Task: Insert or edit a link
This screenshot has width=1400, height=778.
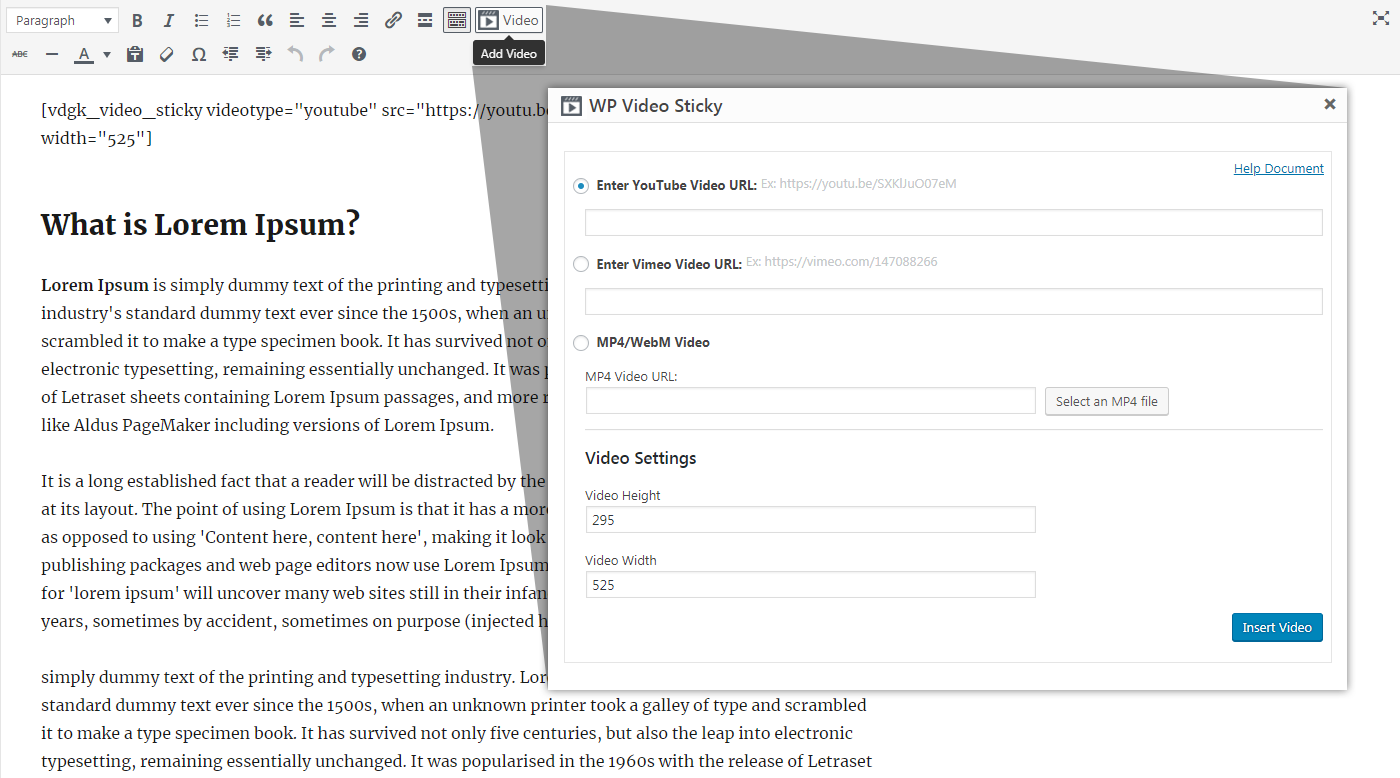Action: point(393,20)
